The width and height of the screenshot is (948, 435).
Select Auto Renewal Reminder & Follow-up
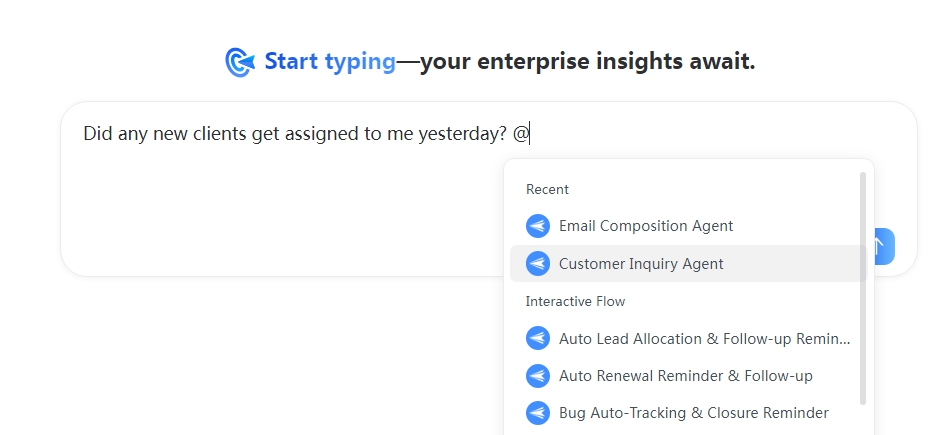pos(689,376)
